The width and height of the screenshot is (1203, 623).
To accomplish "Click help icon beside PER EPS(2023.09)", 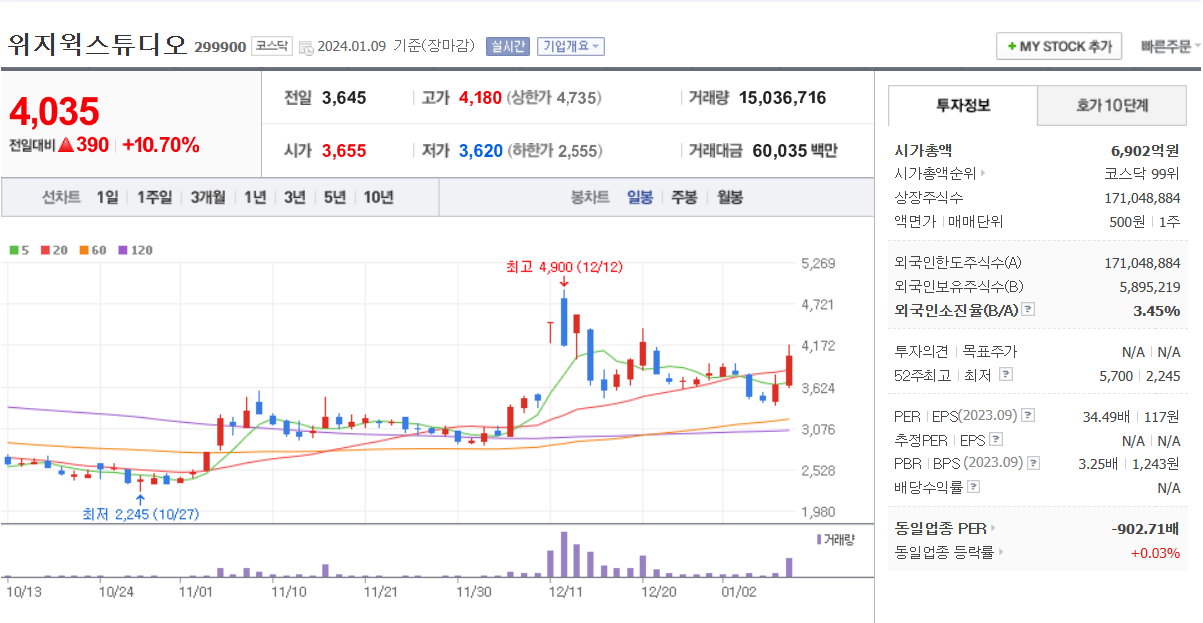I will tap(1028, 416).
